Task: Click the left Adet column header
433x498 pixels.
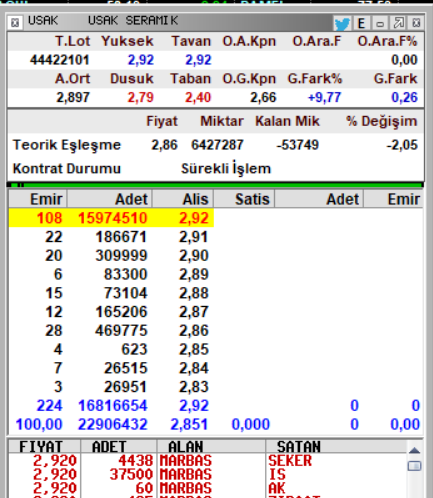Action: coord(110,199)
